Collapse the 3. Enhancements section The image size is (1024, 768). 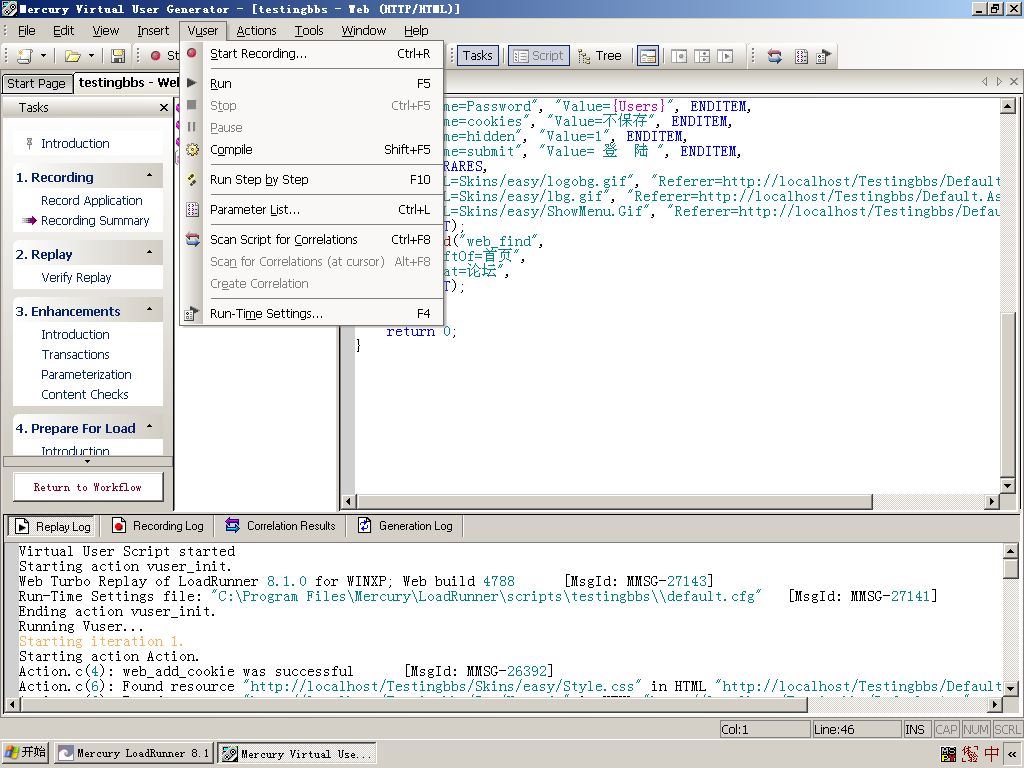tap(150, 310)
